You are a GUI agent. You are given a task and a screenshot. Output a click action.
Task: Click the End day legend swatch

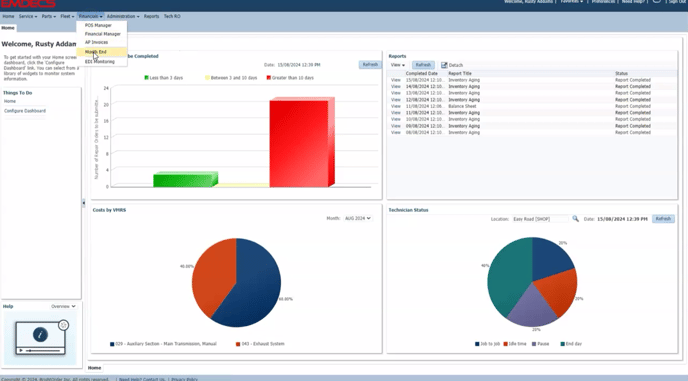563,344
